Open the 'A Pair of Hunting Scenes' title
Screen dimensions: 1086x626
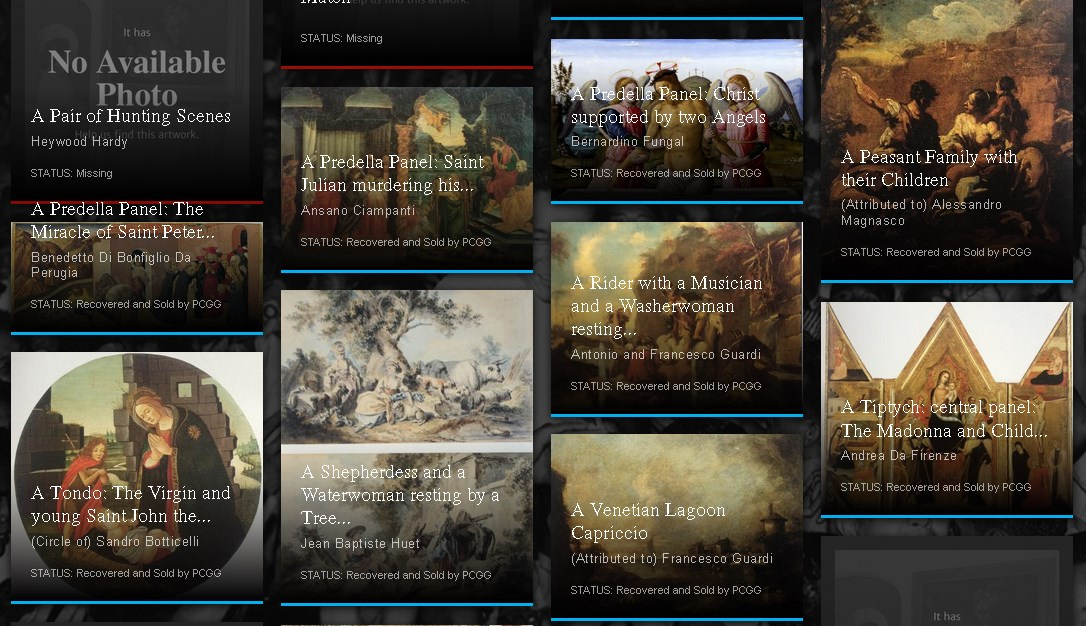click(x=131, y=117)
